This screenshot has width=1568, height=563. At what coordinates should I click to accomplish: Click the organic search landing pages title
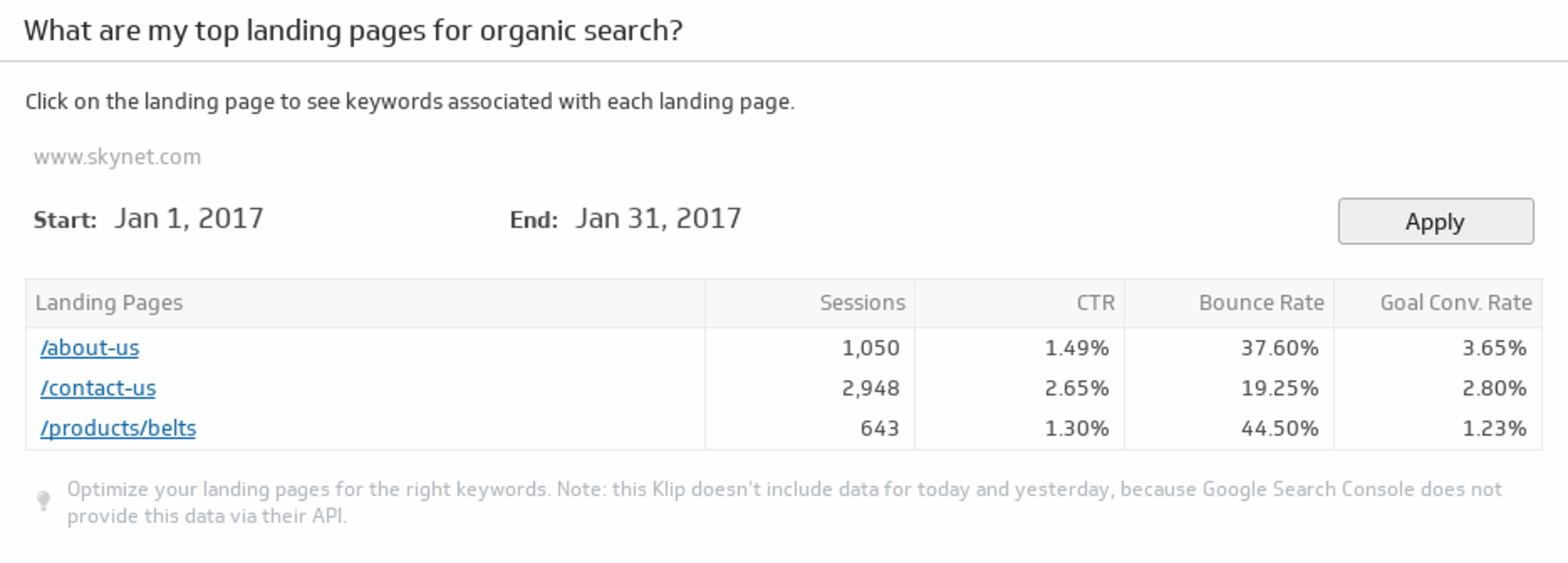pyautogui.click(x=353, y=31)
